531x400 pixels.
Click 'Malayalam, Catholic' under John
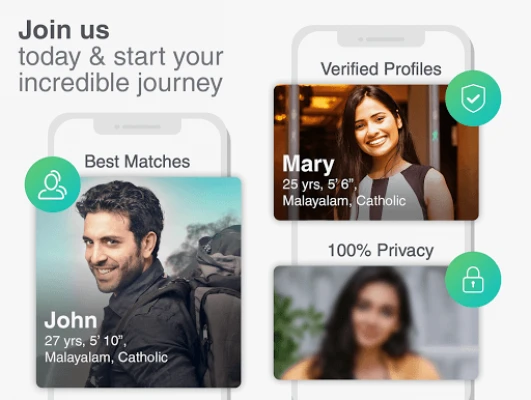pos(106,358)
